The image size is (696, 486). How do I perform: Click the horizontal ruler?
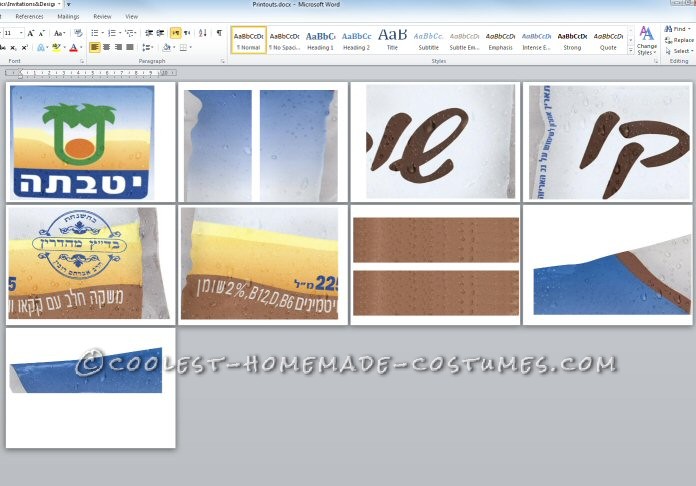(91, 72)
